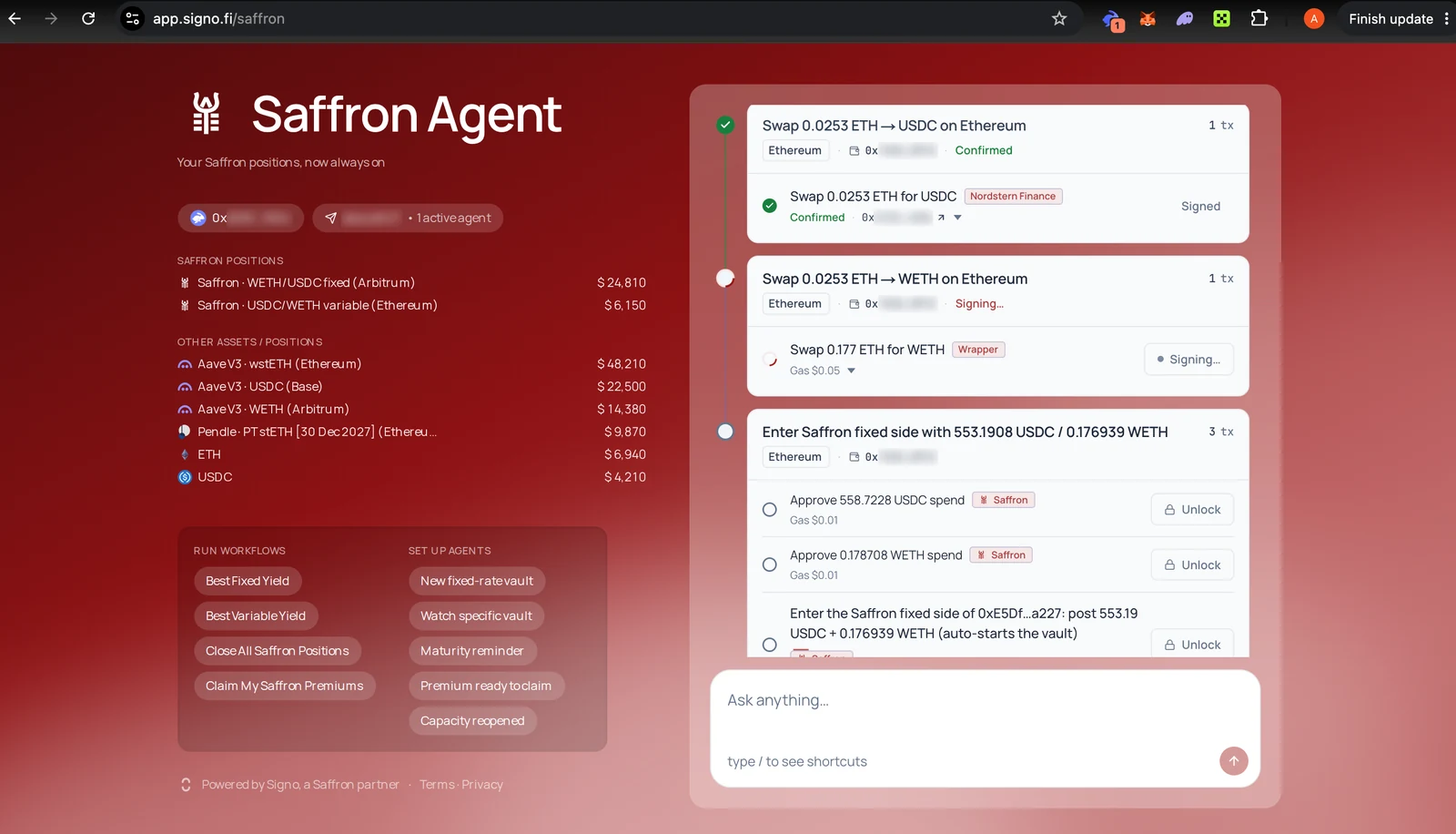The width and height of the screenshot is (1456, 834).
Task: Run the Best Variable Yield workflow
Action: coord(256,615)
